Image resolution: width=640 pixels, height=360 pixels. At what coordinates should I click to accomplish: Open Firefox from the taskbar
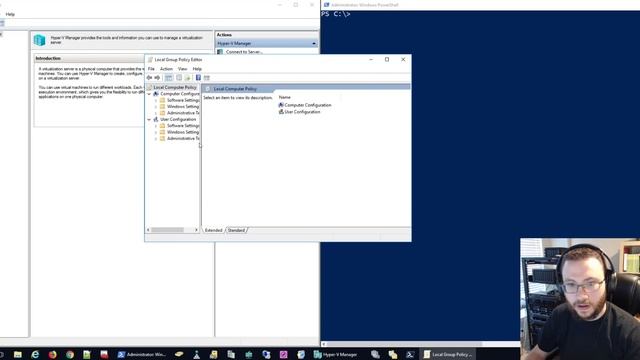(x=52, y=354)
